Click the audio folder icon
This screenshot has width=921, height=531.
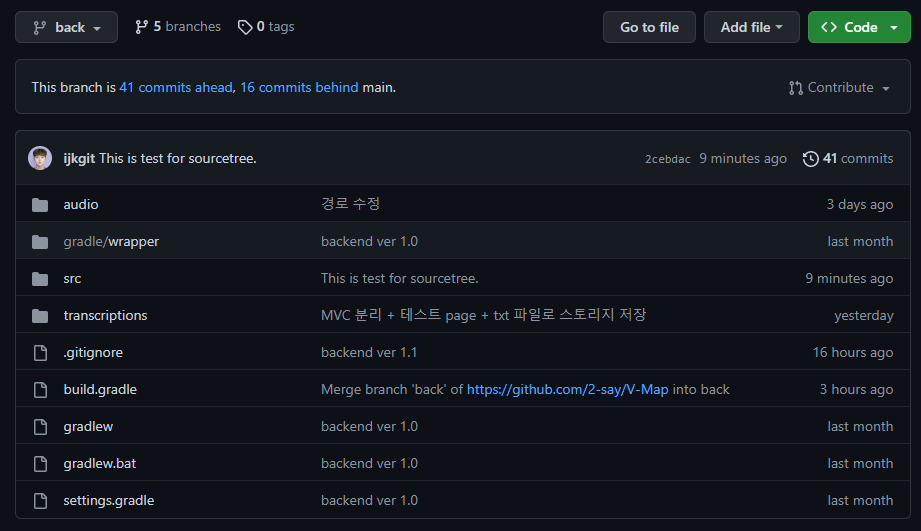pos(40,204)
